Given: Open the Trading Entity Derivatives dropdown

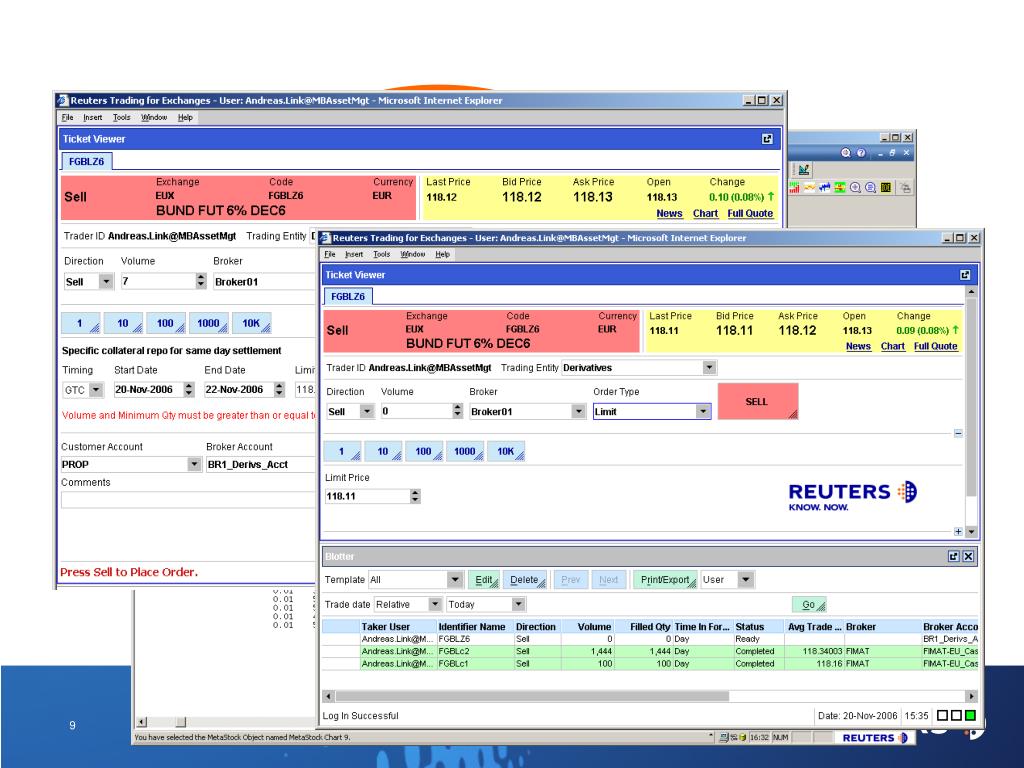Looking at the screenshot, I should 710,368.
